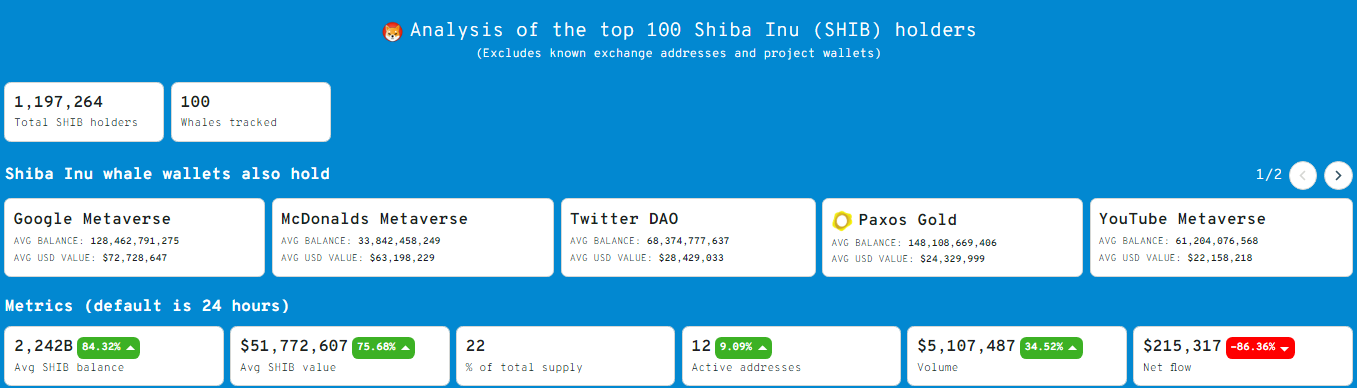This screenshot has width=1357, height=388.
Task: Click the % of total supply metric
Action: [565, 356]
